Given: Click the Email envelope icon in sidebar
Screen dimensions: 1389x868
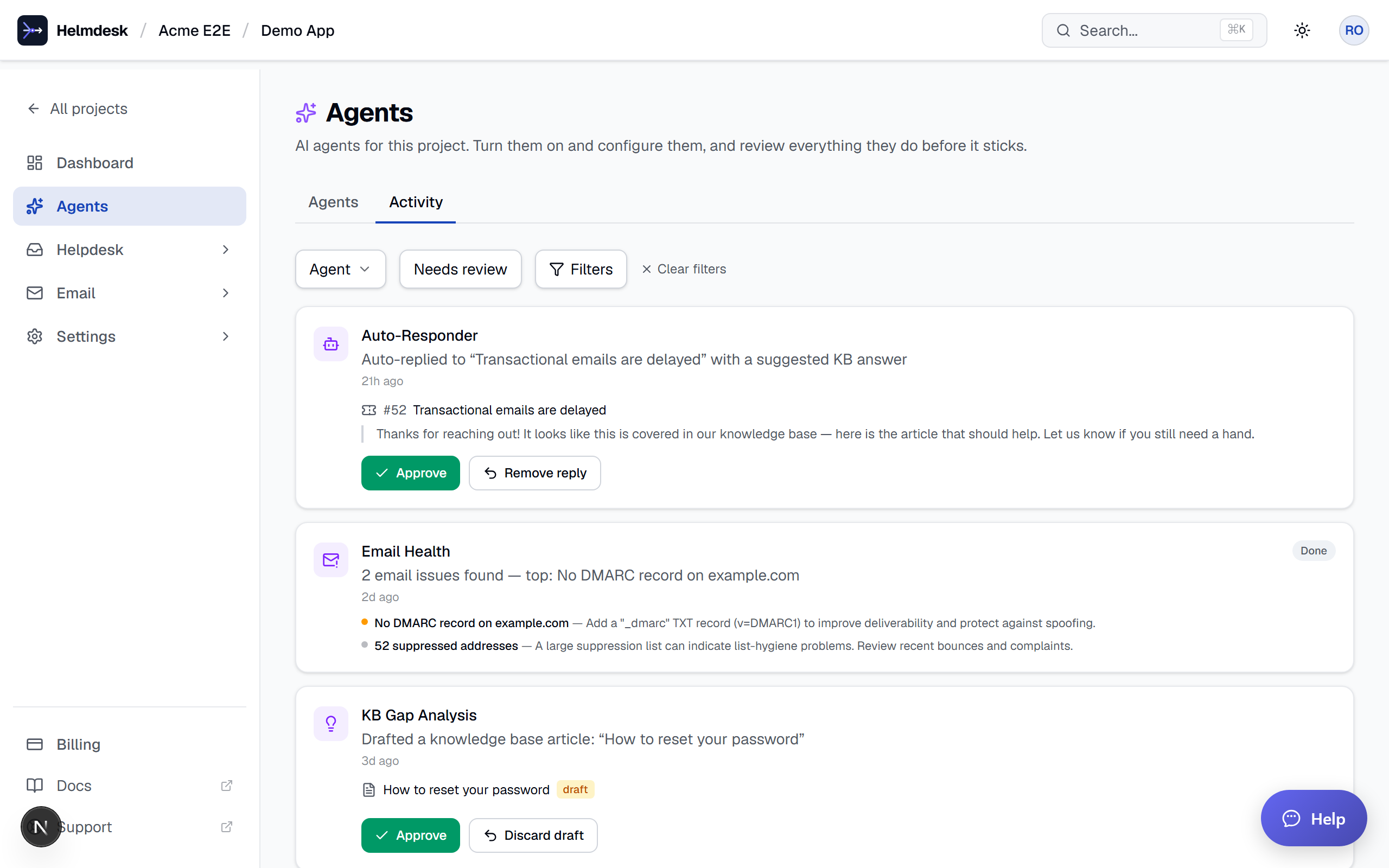Looking at the screenshot, I should (x=34, y=293).
